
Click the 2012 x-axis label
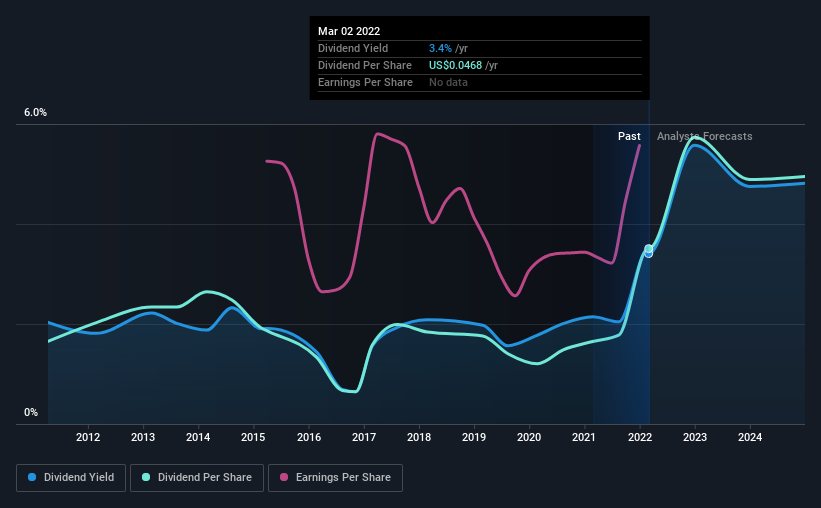click(x=88, y=437)
